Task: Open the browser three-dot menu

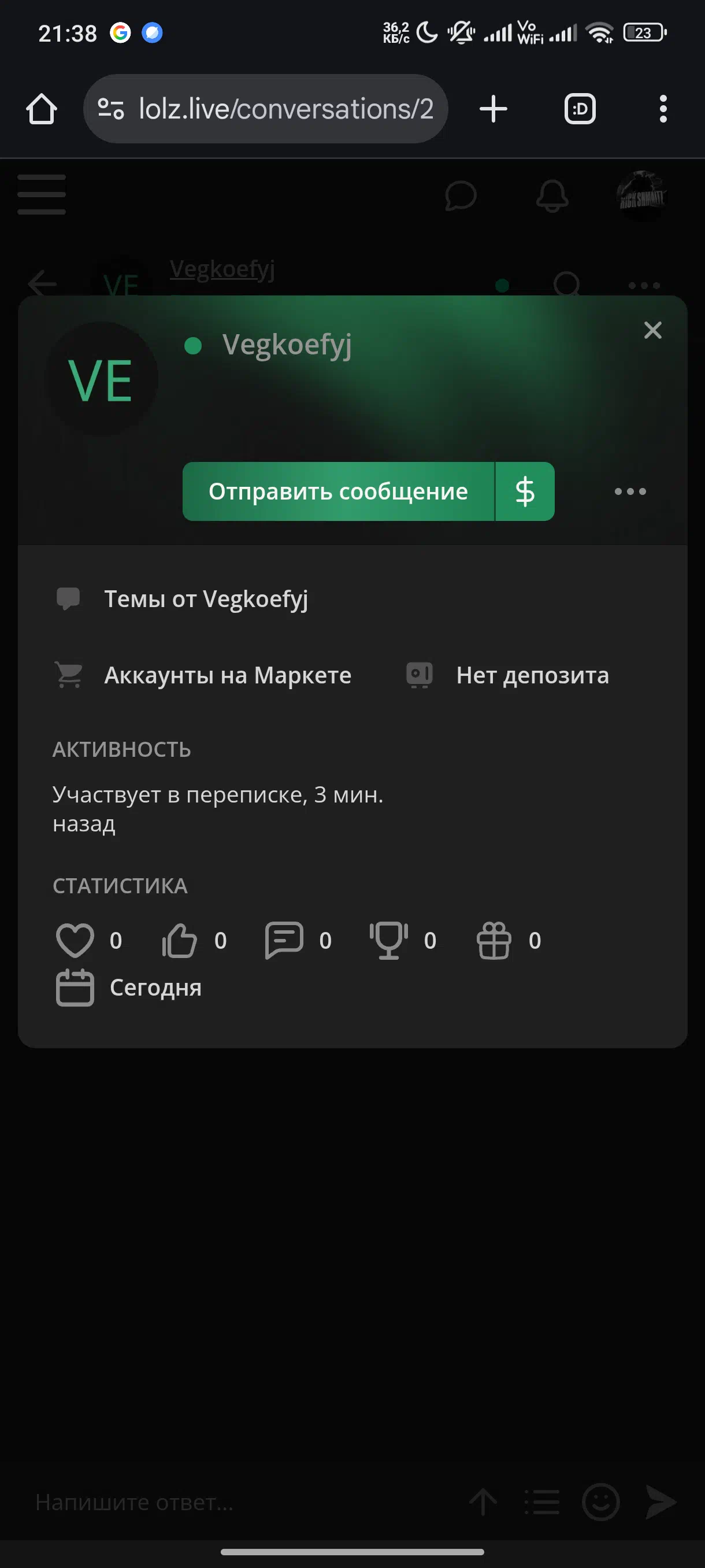Action: click(663, 109)
